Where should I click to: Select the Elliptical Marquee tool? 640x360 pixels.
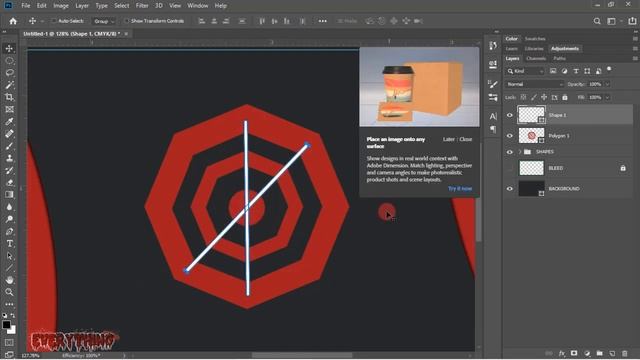click(x=9, y=61)
